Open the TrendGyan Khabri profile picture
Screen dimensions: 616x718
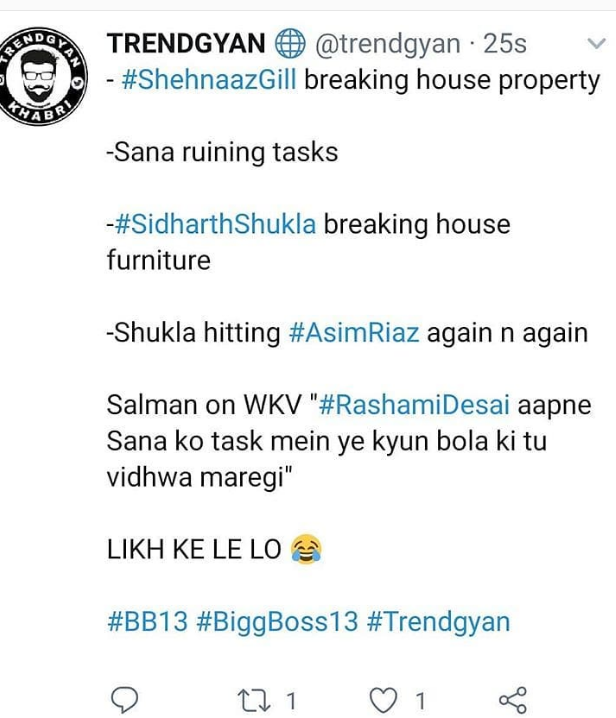coord(42,76)
